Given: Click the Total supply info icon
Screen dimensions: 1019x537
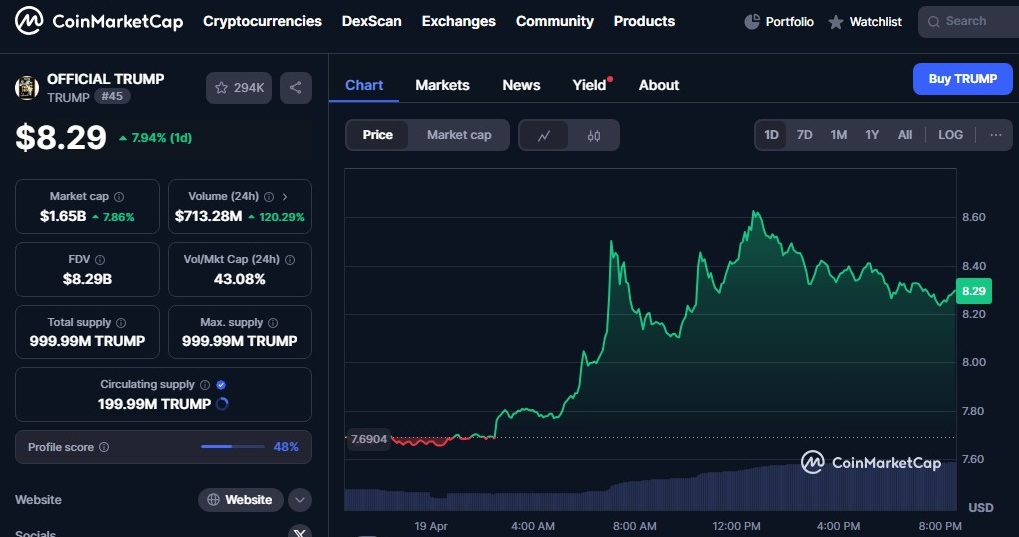Looking at the screenshot, I should coord(121,323).
